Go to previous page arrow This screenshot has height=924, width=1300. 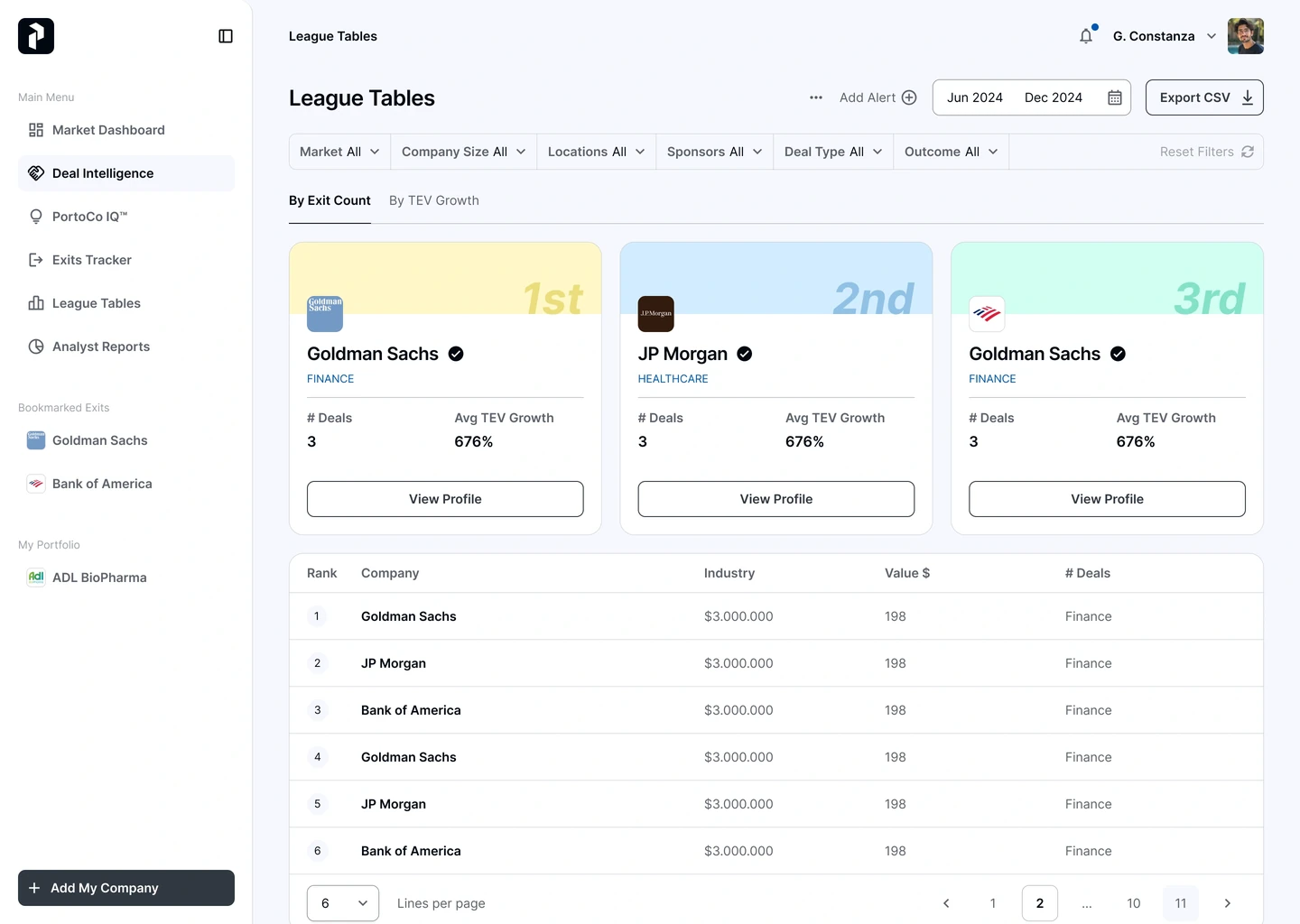coord(946,903)
